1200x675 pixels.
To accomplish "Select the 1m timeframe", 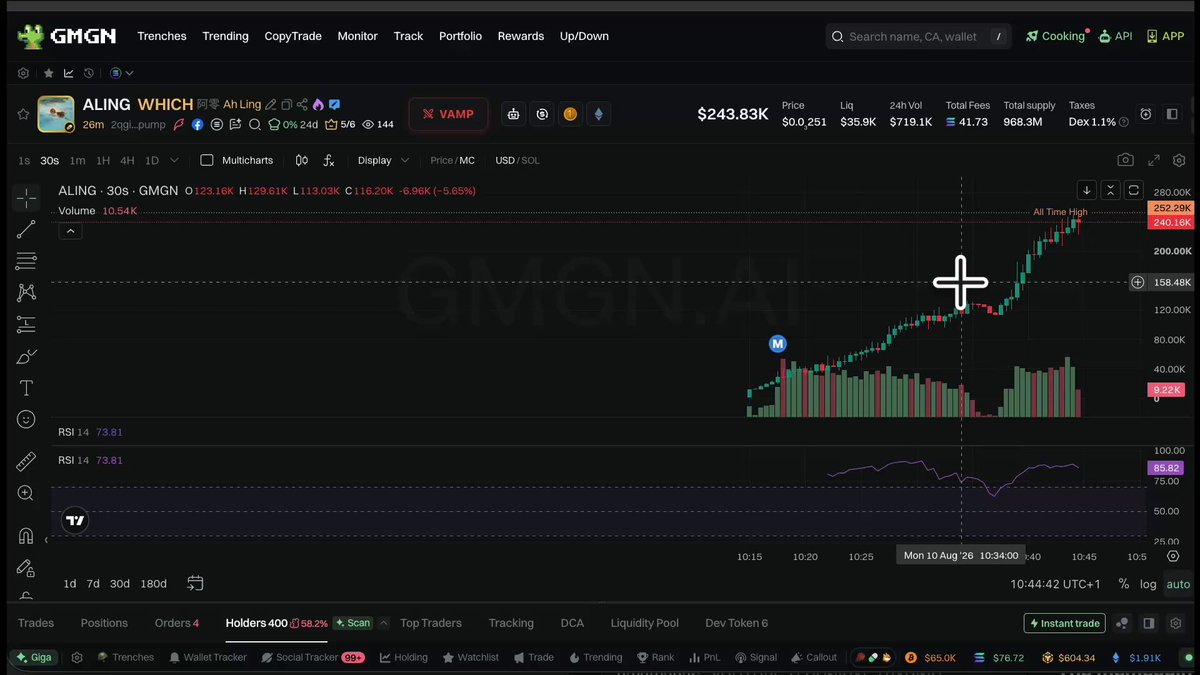I will (x=77, y=160).
